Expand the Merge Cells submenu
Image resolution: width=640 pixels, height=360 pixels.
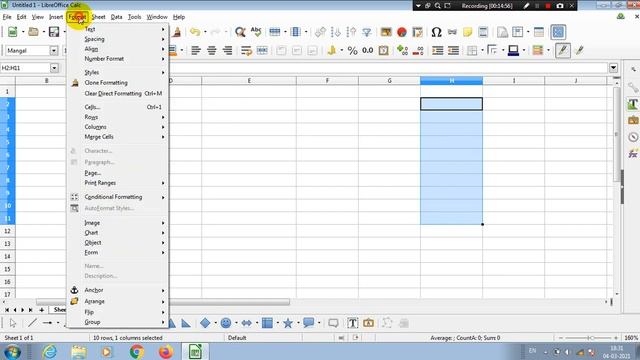pos(118,137)
